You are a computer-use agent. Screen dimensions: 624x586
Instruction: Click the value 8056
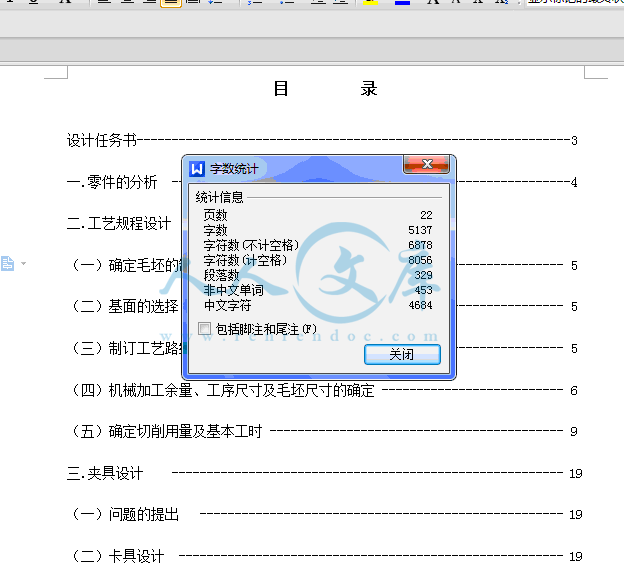click(x=420, y=260)
